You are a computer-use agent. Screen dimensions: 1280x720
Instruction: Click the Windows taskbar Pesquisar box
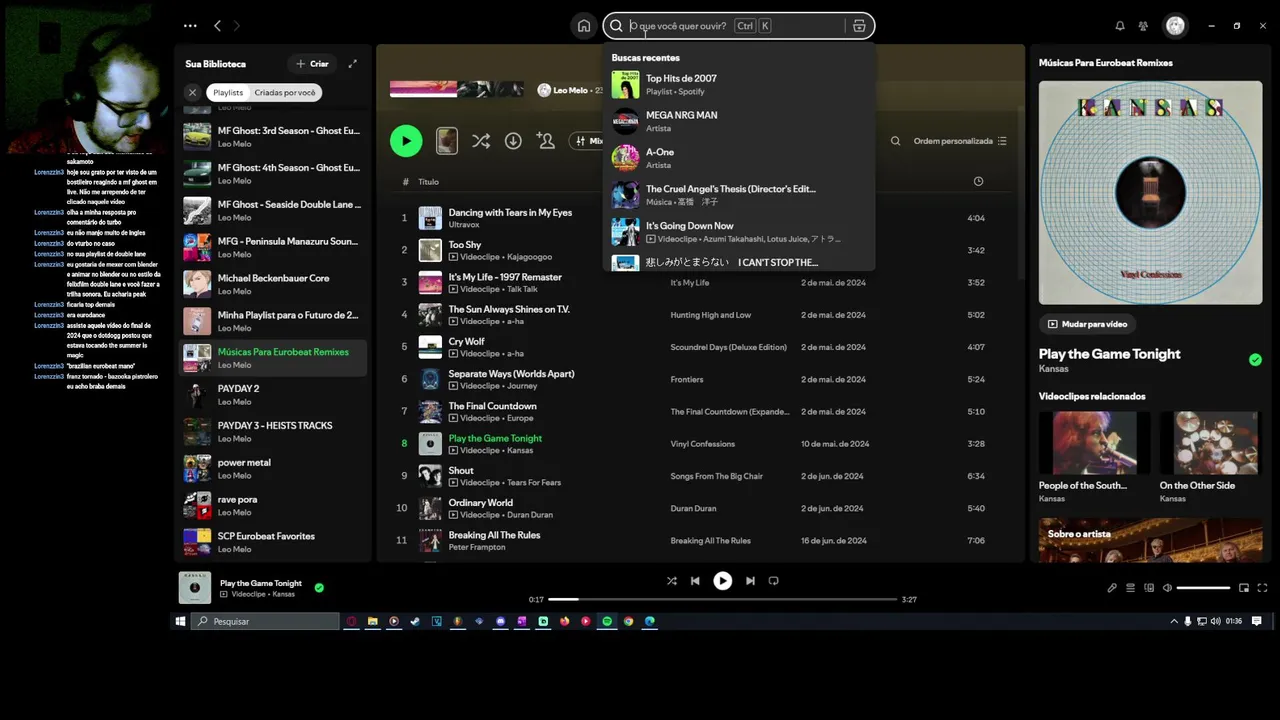265,621
